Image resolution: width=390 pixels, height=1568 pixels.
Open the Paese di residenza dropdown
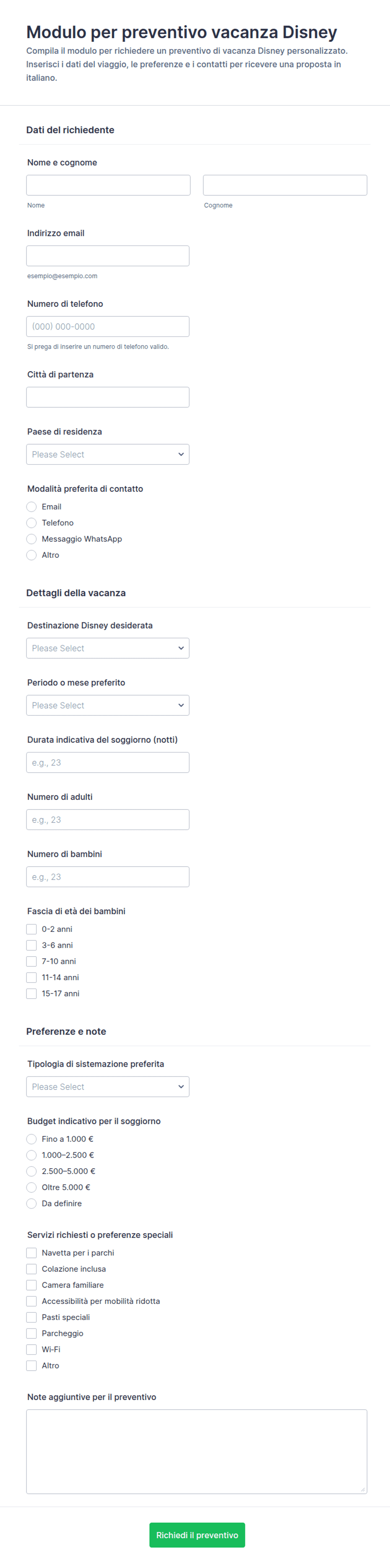coord(108,454)
